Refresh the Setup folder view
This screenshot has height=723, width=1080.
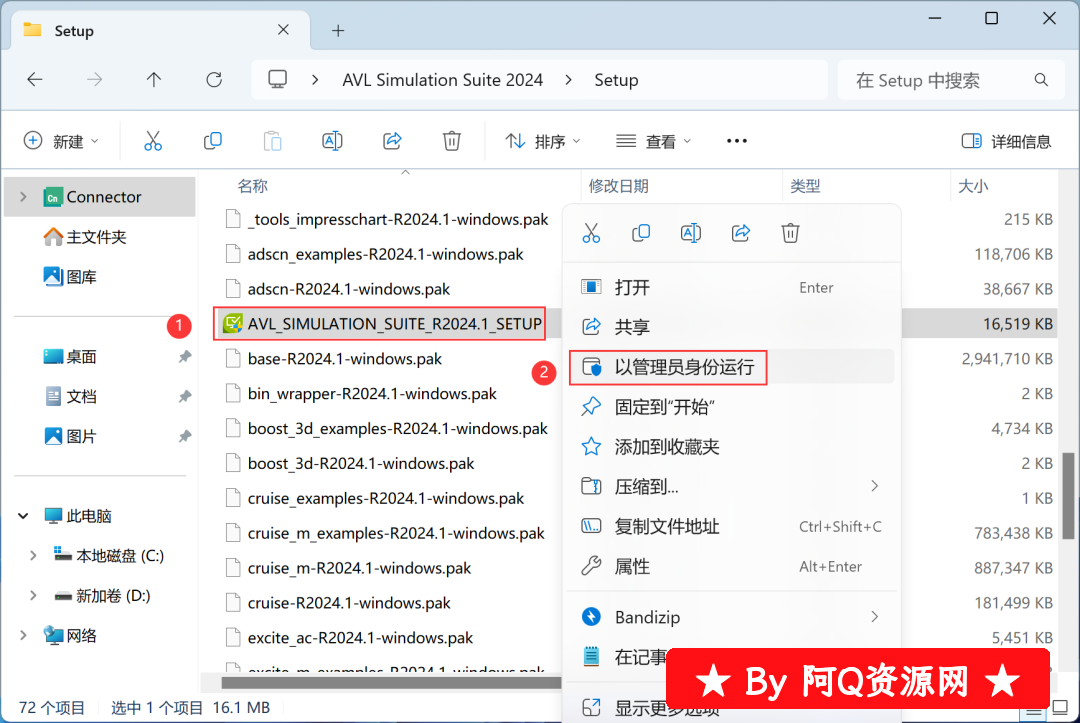click(214, 80)
